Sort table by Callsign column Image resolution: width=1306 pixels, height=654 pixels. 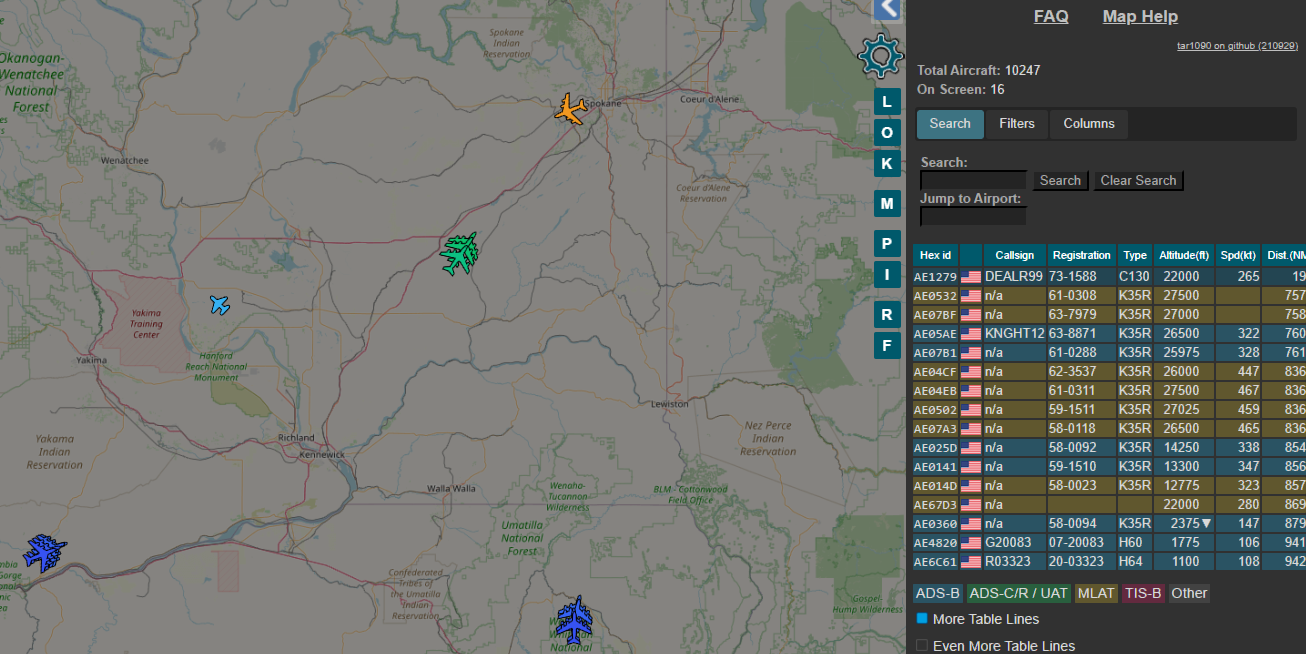tap(1014, 255)
